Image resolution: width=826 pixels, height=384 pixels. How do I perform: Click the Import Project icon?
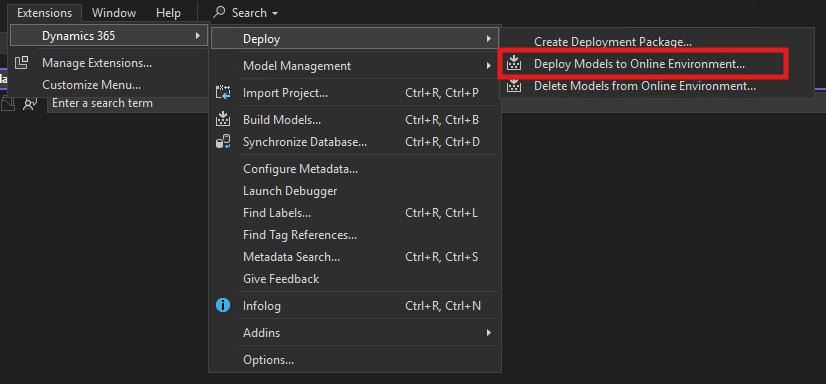click(223, 93)
